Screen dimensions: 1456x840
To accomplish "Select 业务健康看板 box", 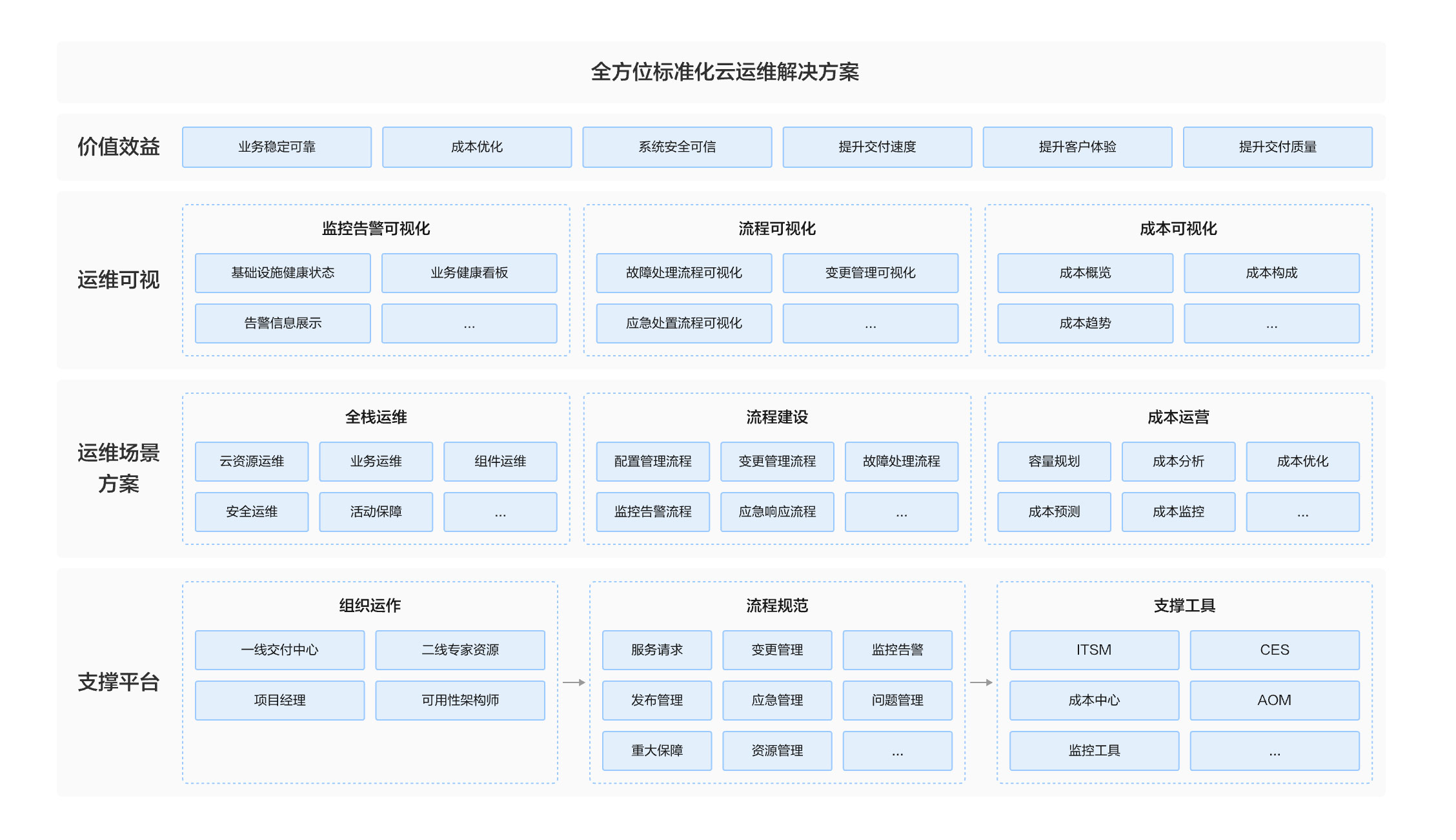I will click(469, 273).
